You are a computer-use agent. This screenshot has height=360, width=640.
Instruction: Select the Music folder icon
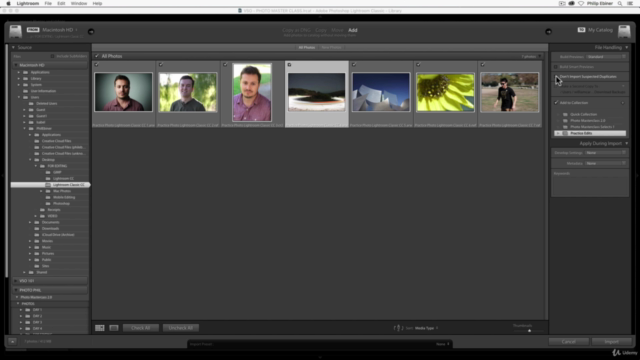37,247
